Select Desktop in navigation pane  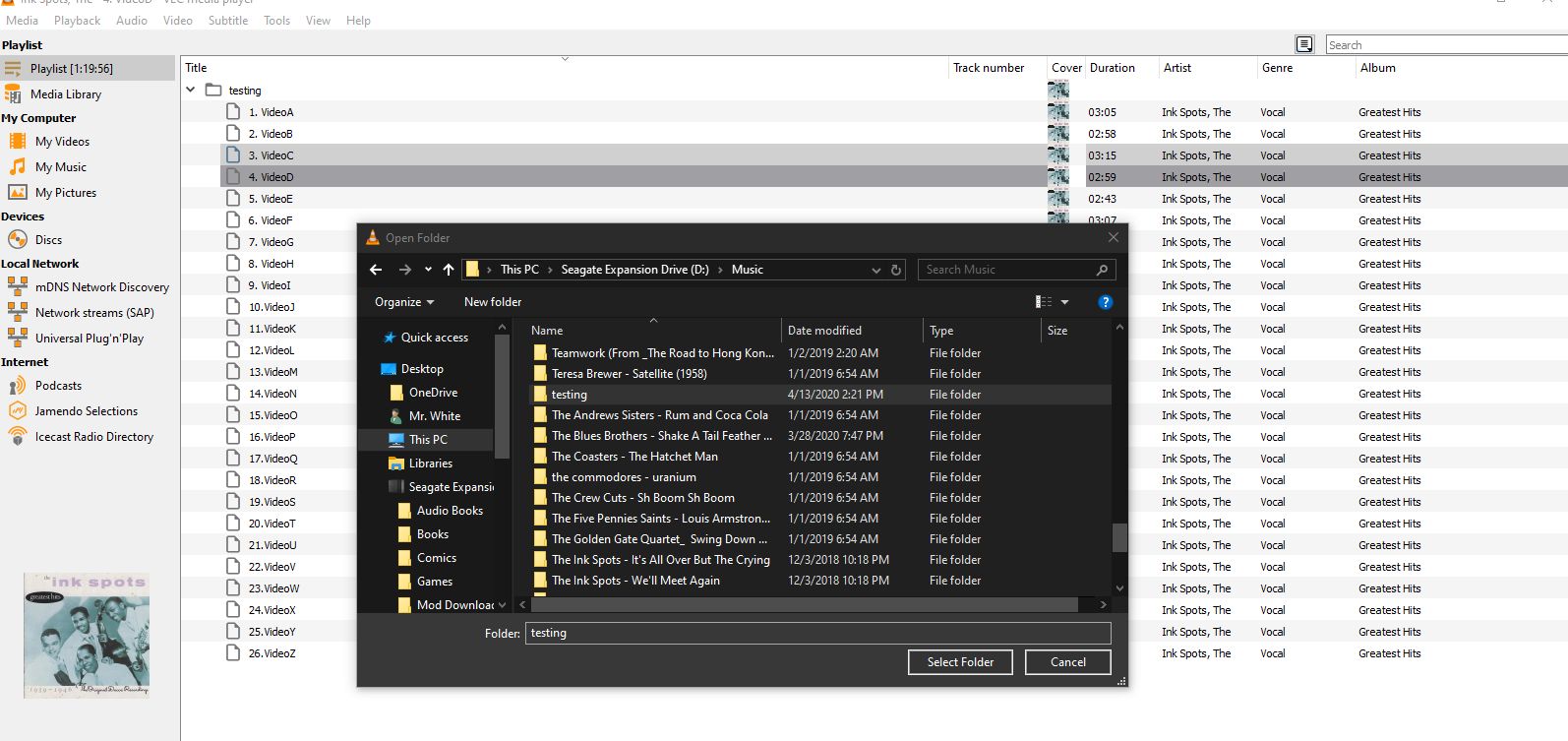coord(422,369)
